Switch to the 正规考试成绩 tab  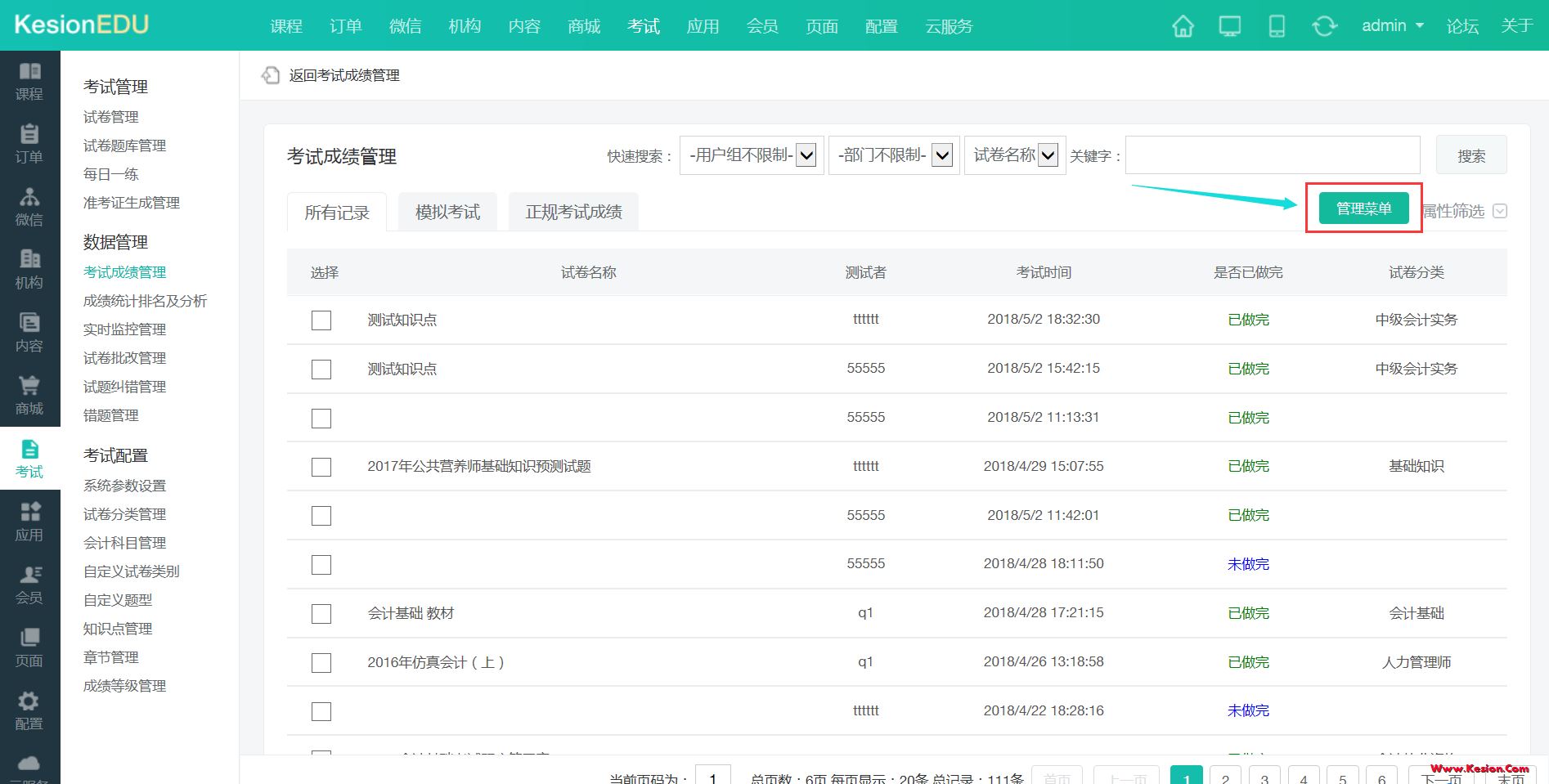click(x=573, y=213)
